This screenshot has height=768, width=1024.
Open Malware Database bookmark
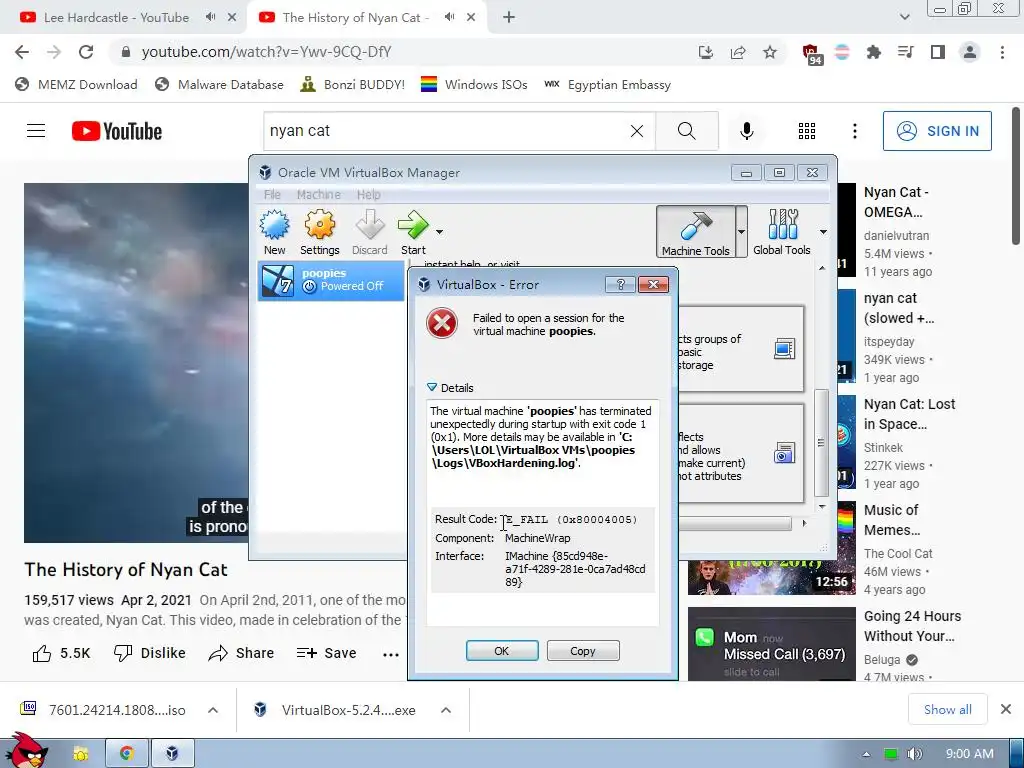click(x=219, y=84)
